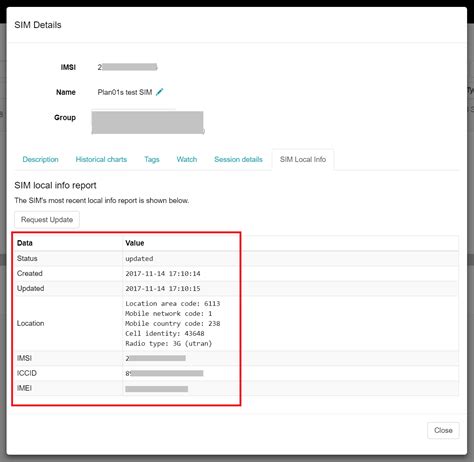Click the 'Updated' row label
This screenshot has width=474, height=462.
[x=30, y=288]
